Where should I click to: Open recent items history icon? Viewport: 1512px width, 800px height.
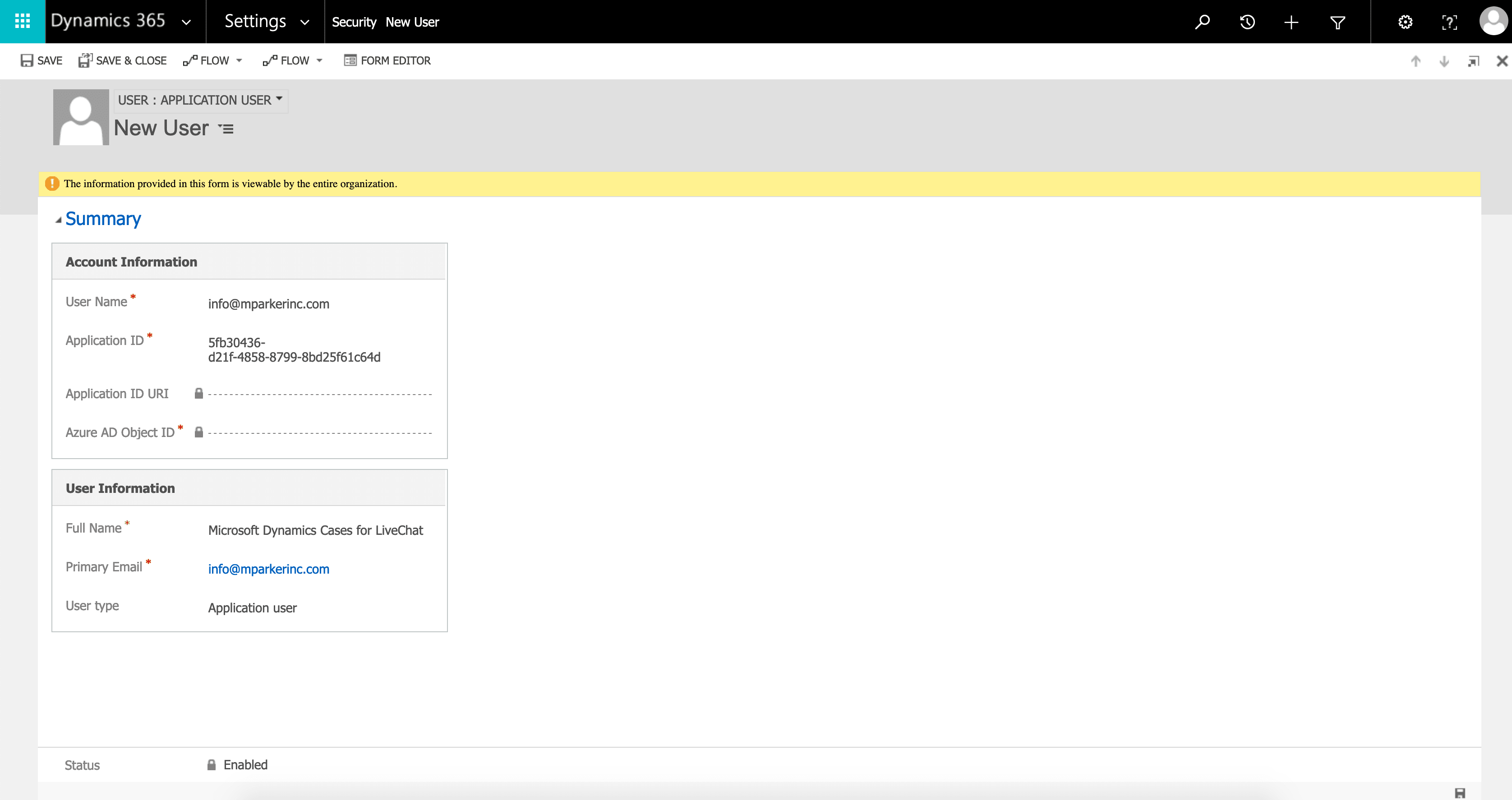[1247, 22]
